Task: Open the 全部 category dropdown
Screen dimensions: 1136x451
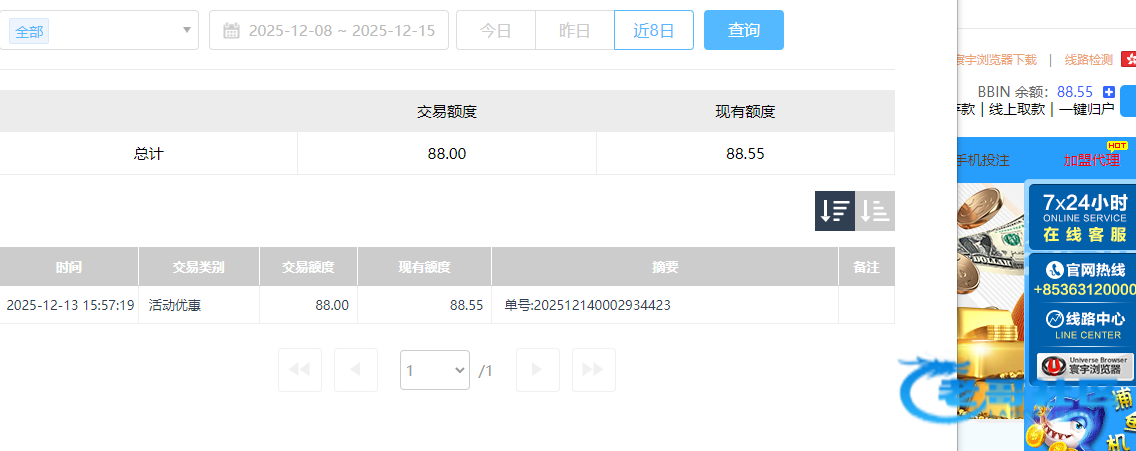Action: 99,31
